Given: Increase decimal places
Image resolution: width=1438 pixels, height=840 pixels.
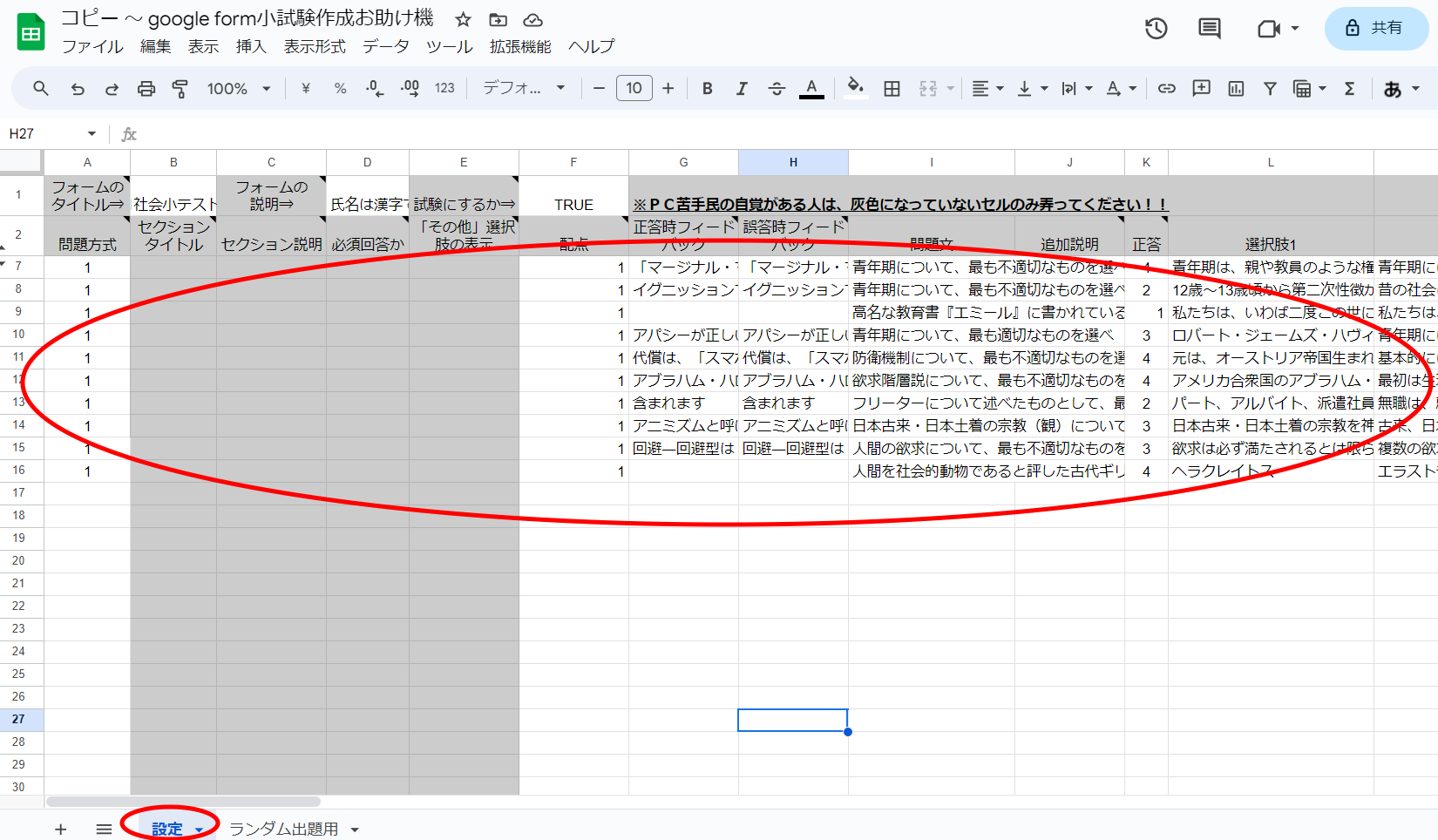Looking at the screenshot, I should (x=410, y=88).
